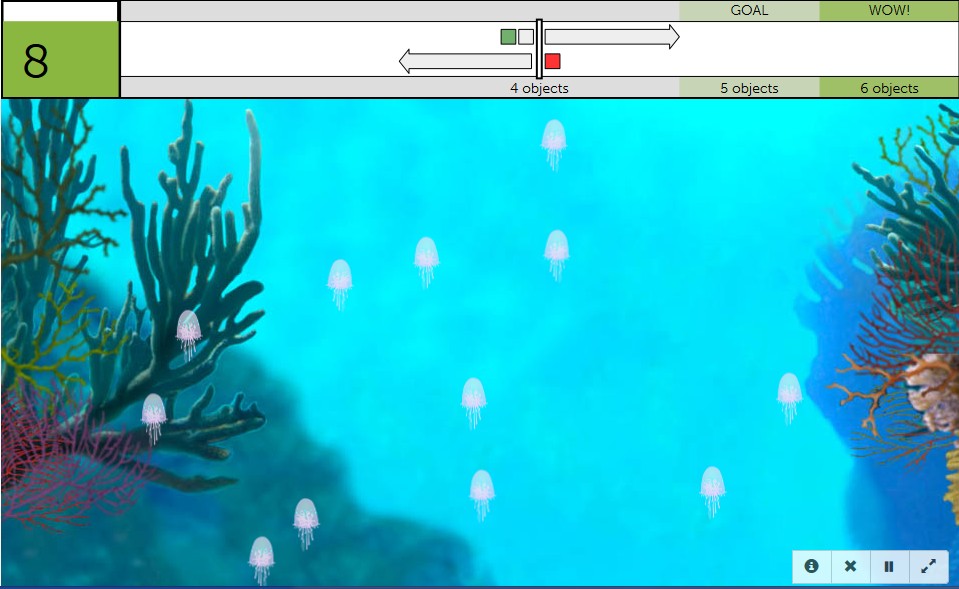This screenshot has width=959, height=589.
Task: Click the left-pointing arrow in the progress bar
Action: pos(465,61)
